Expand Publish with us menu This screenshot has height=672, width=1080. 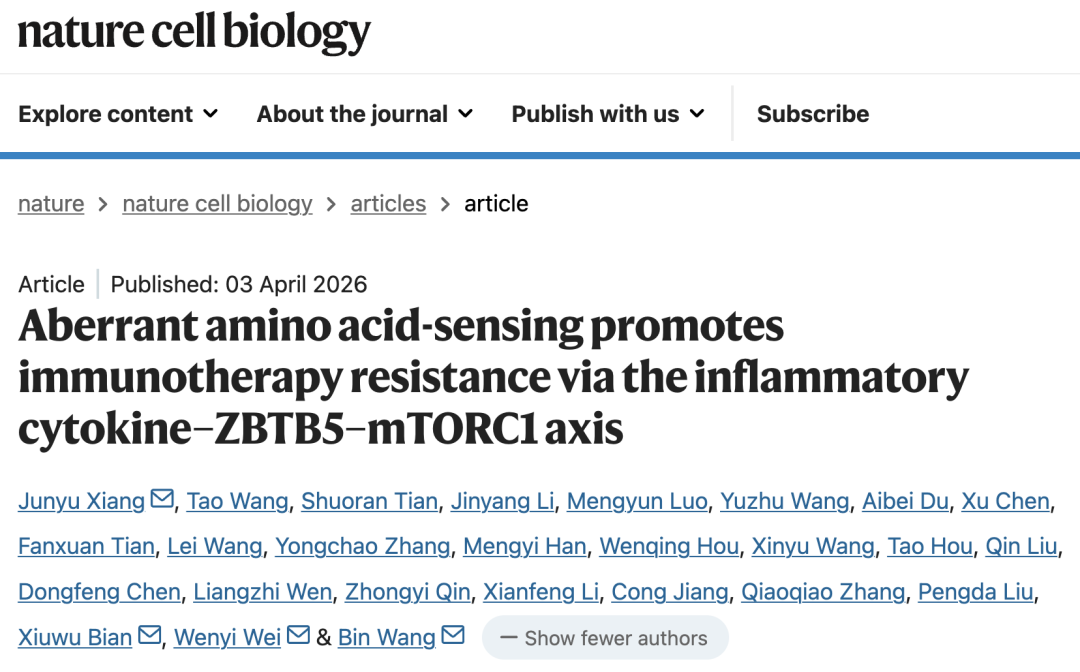607,114
